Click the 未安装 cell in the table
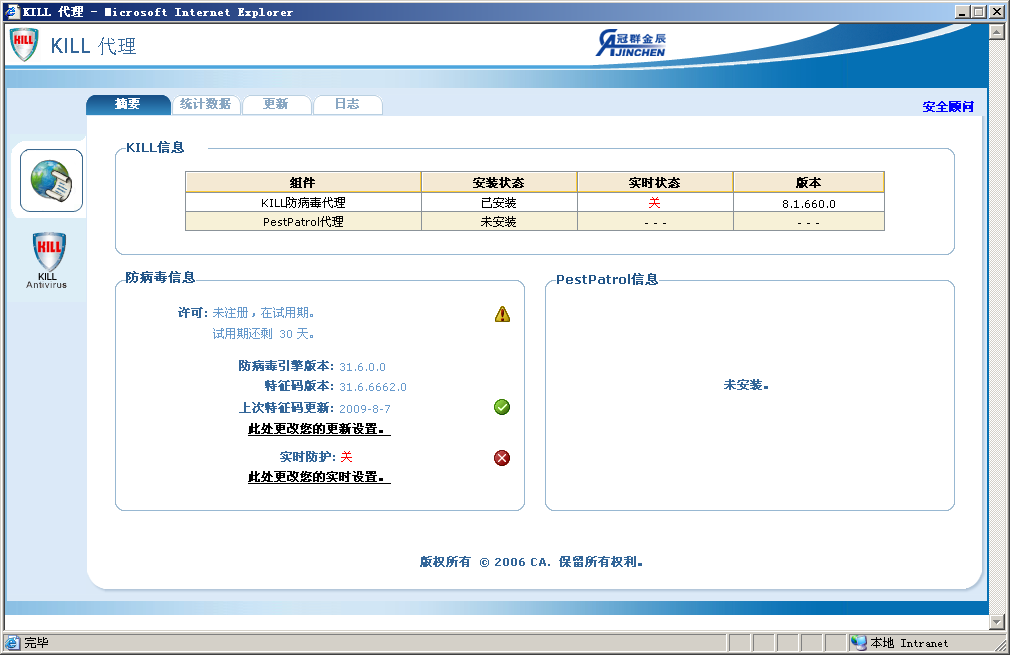This screenshot has height=655, width=1010. [499, 222]
